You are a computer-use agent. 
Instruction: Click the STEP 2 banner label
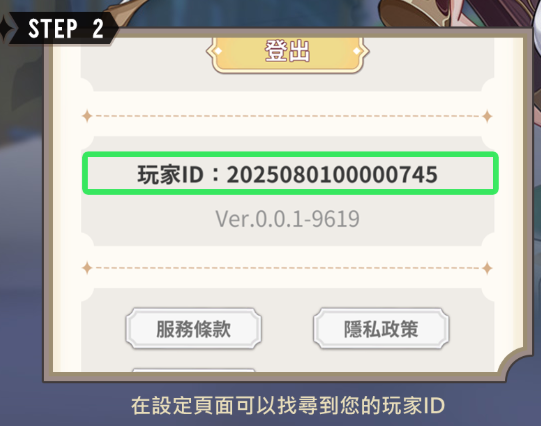(66, 28)
